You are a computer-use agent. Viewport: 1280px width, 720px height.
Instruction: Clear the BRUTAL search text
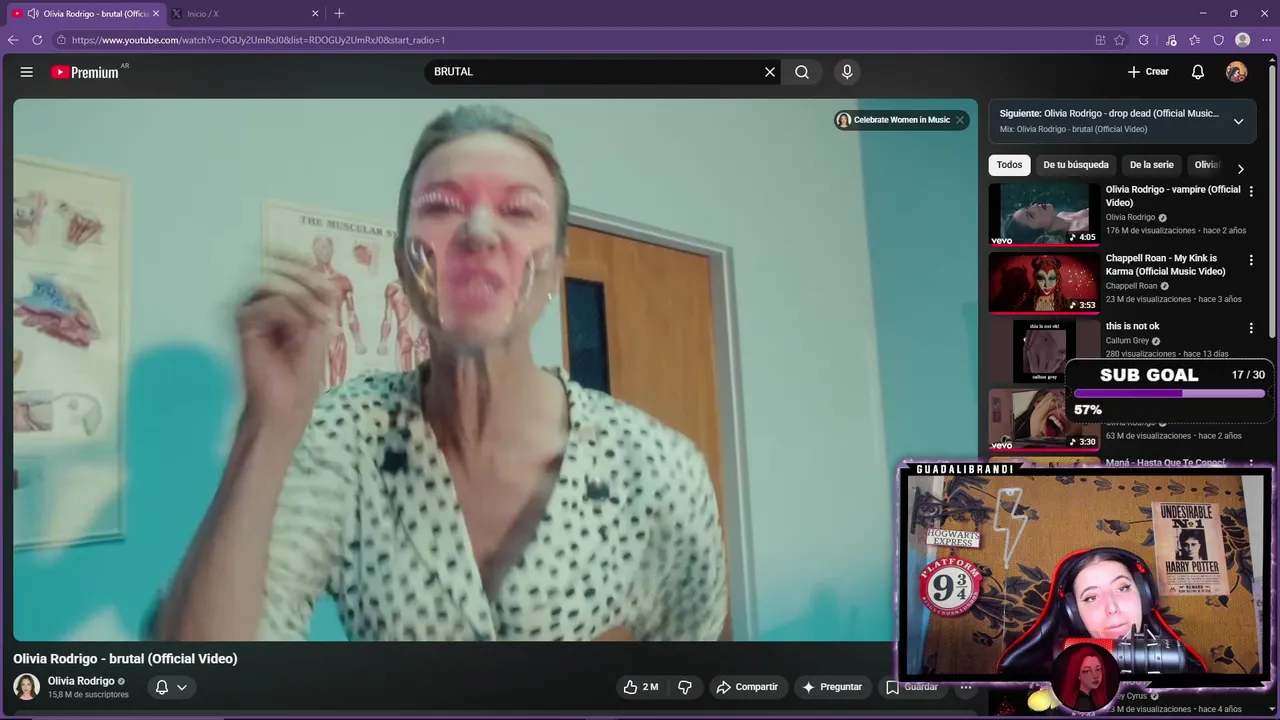770,72
